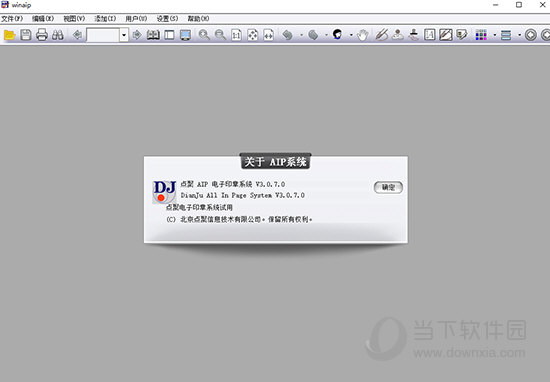Open the 文件(F) menu
The image size is (550, 382).
(12, 19)
